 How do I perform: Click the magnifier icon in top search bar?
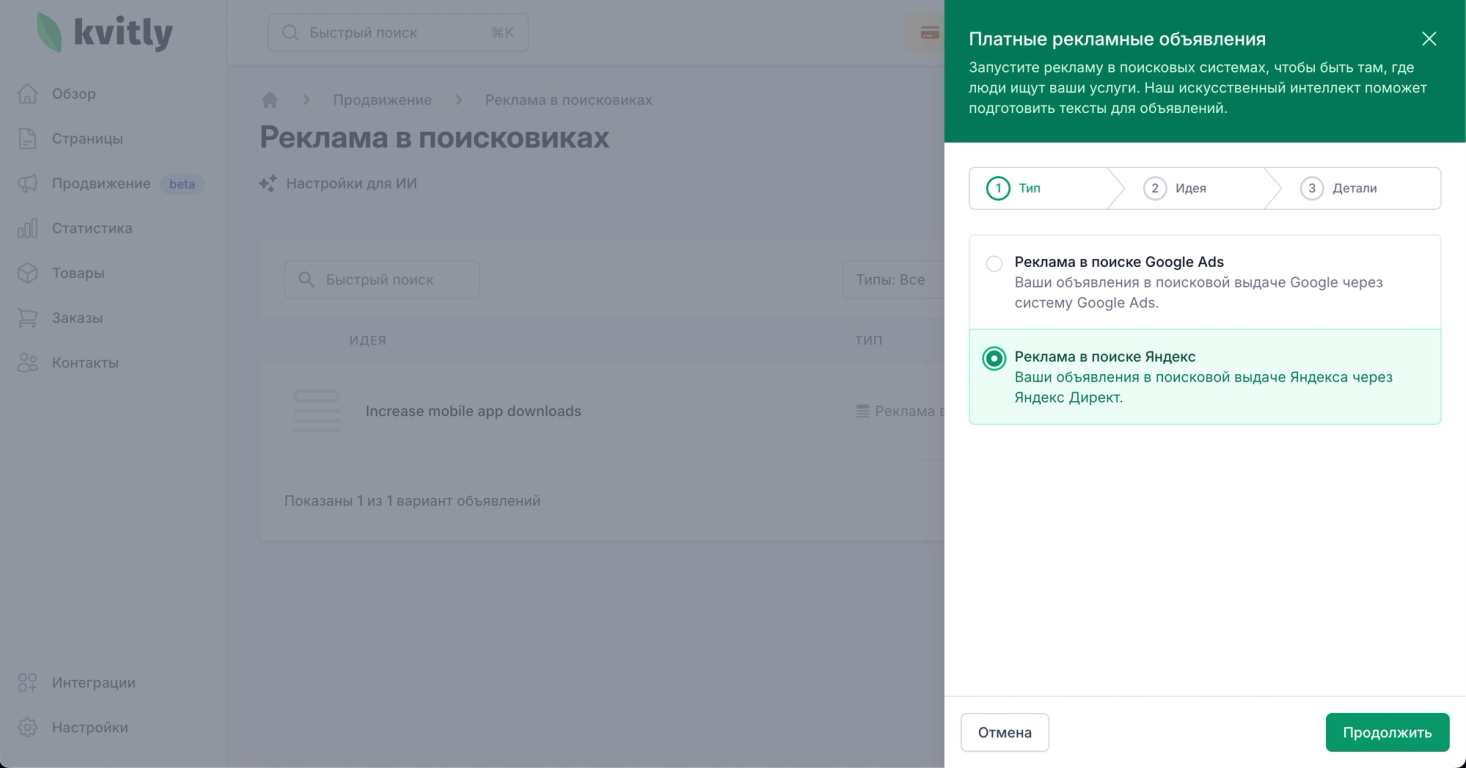291,33
